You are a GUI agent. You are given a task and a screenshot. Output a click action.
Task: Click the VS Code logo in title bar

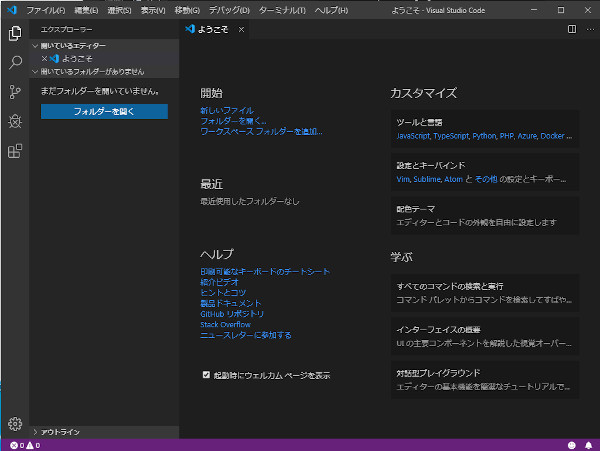click(12, 10)
